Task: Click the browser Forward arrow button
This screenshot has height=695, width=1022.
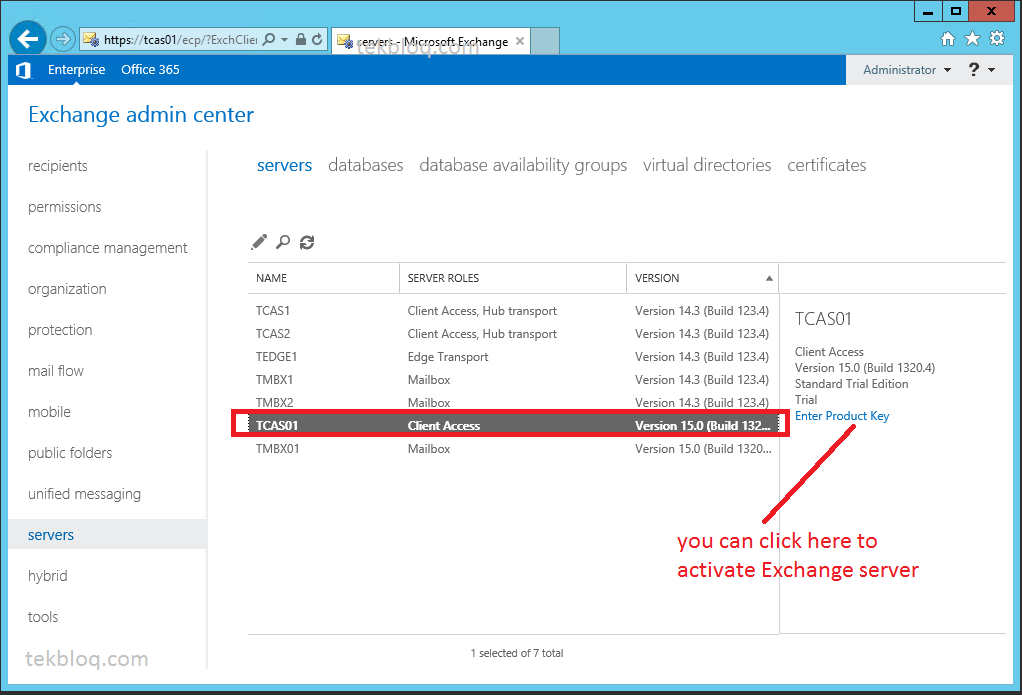Action: click(x=63, y=40)
